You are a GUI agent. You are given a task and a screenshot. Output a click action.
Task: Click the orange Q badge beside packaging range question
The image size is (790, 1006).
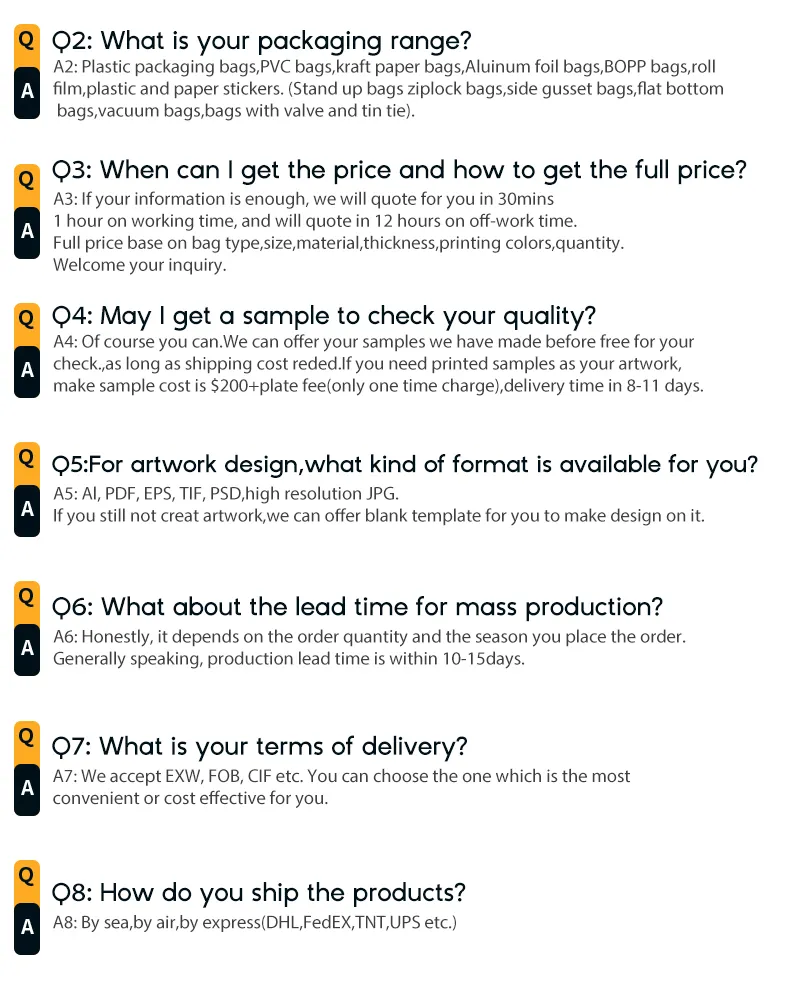tap(27, 40)
